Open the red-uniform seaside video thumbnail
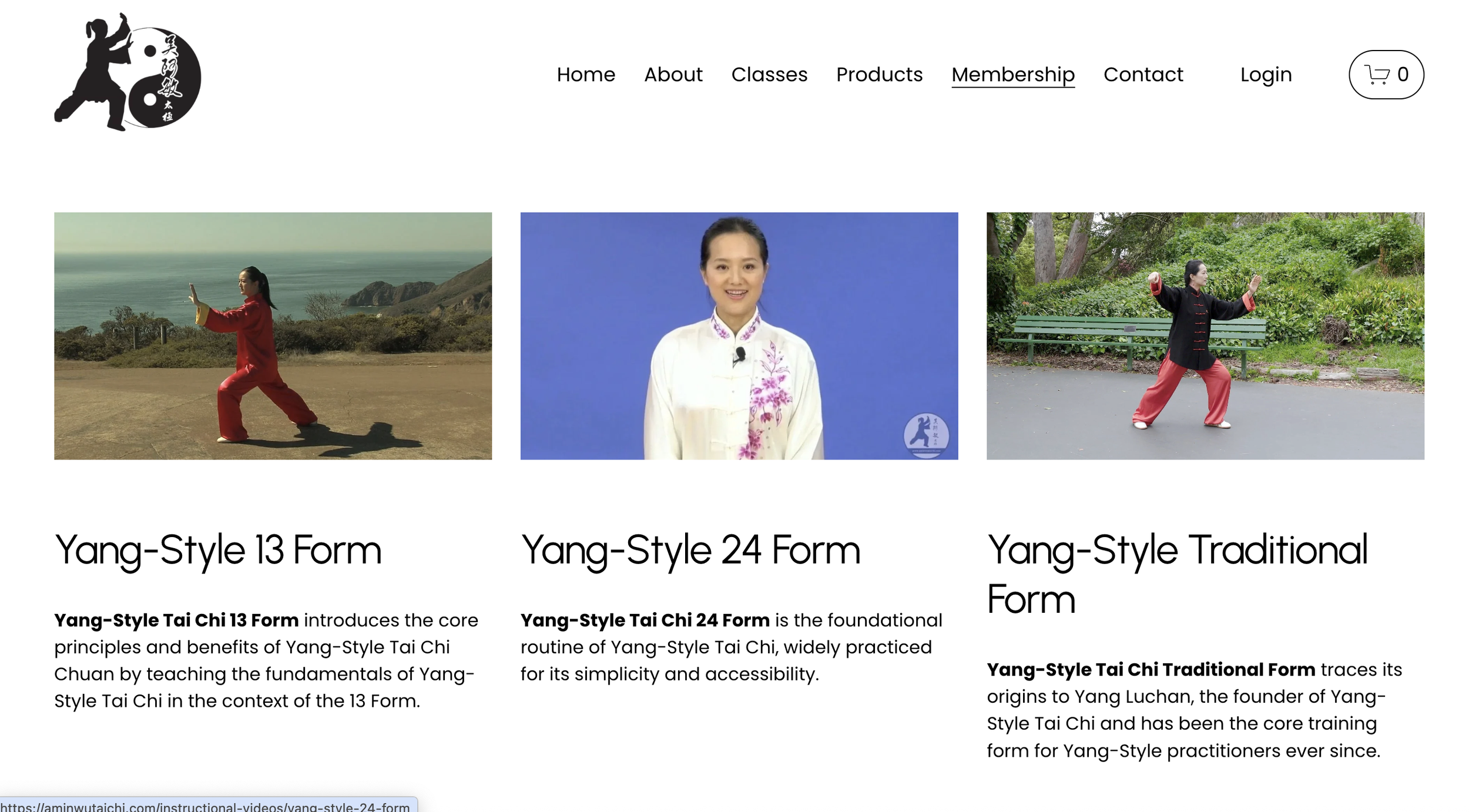 (x=273, y=335)
